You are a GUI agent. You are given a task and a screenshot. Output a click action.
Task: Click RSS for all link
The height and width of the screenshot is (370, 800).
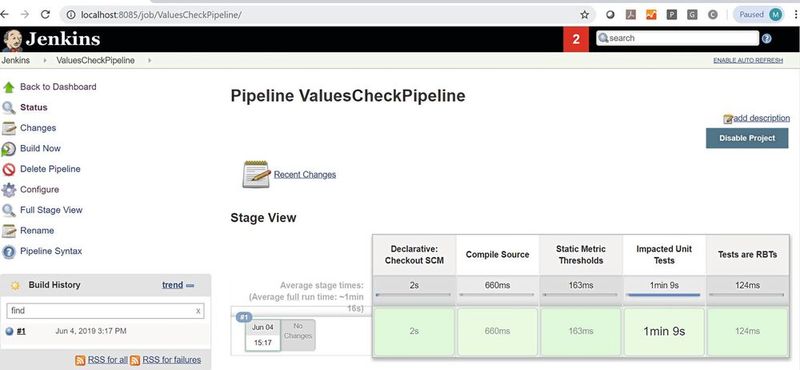pos(108,360)
